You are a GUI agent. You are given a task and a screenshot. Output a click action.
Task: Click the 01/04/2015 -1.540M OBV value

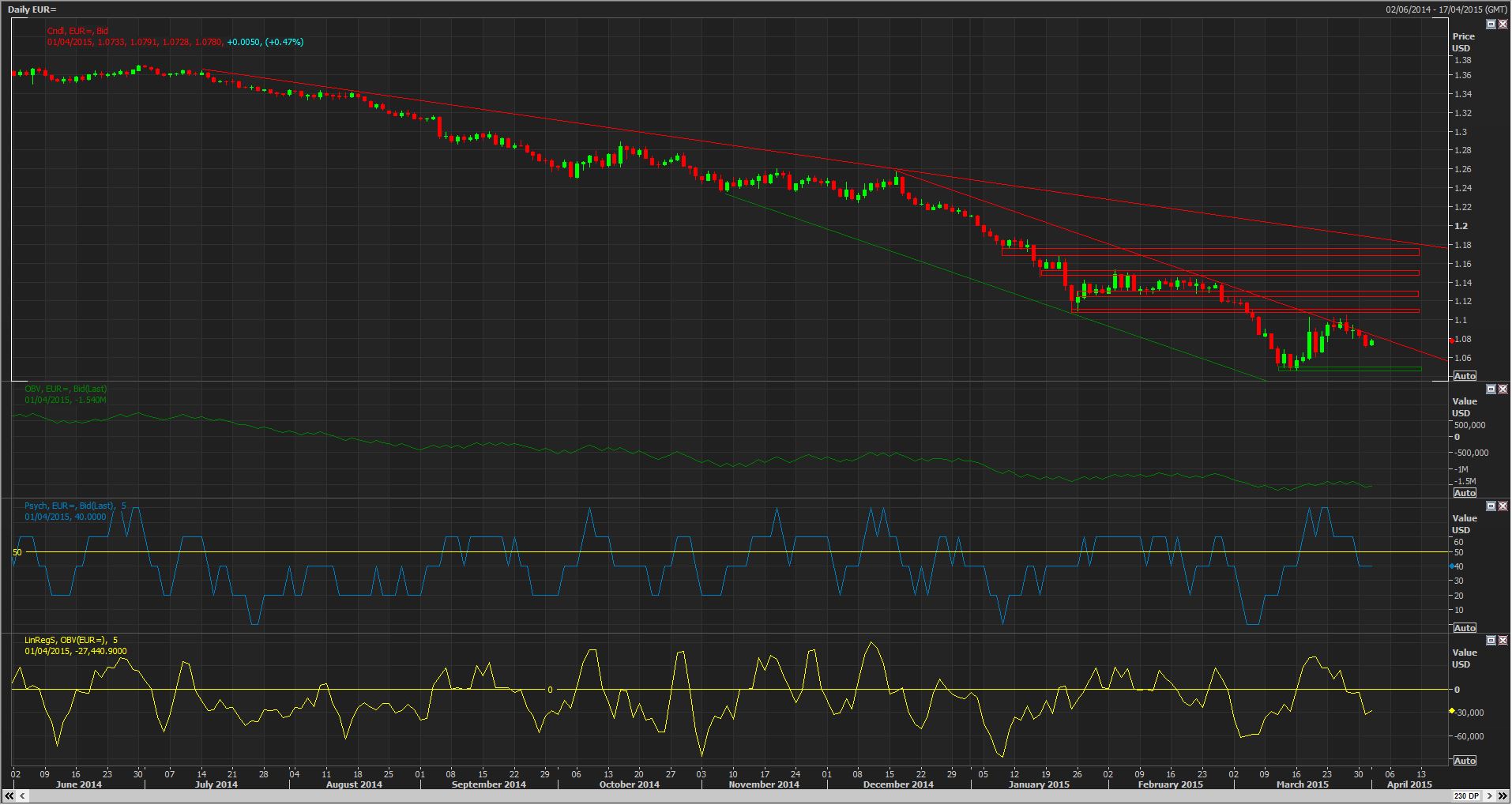[65, 400]
